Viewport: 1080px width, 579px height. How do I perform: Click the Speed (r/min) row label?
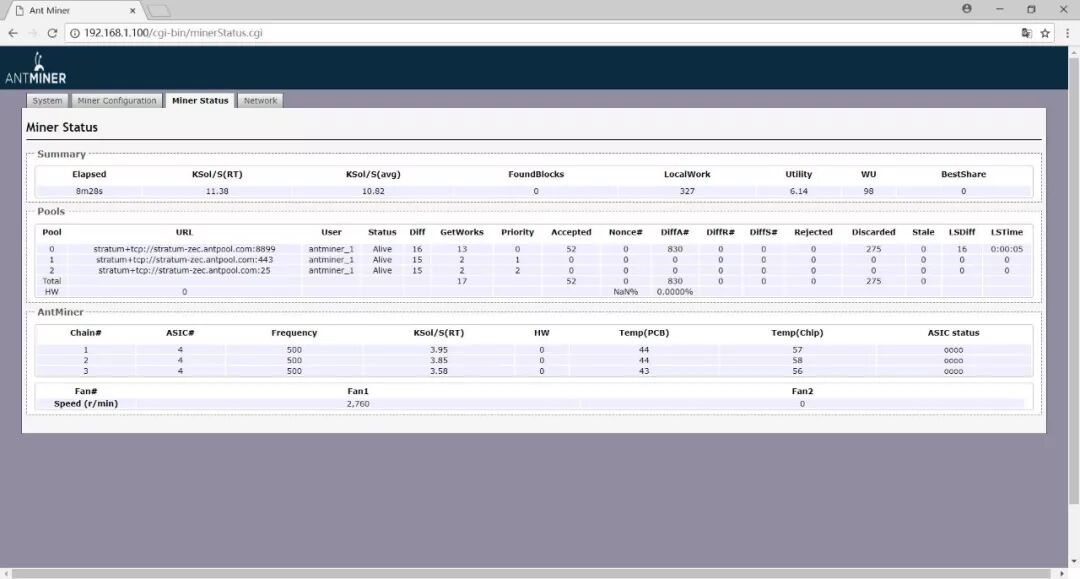[x=86, y=404]
